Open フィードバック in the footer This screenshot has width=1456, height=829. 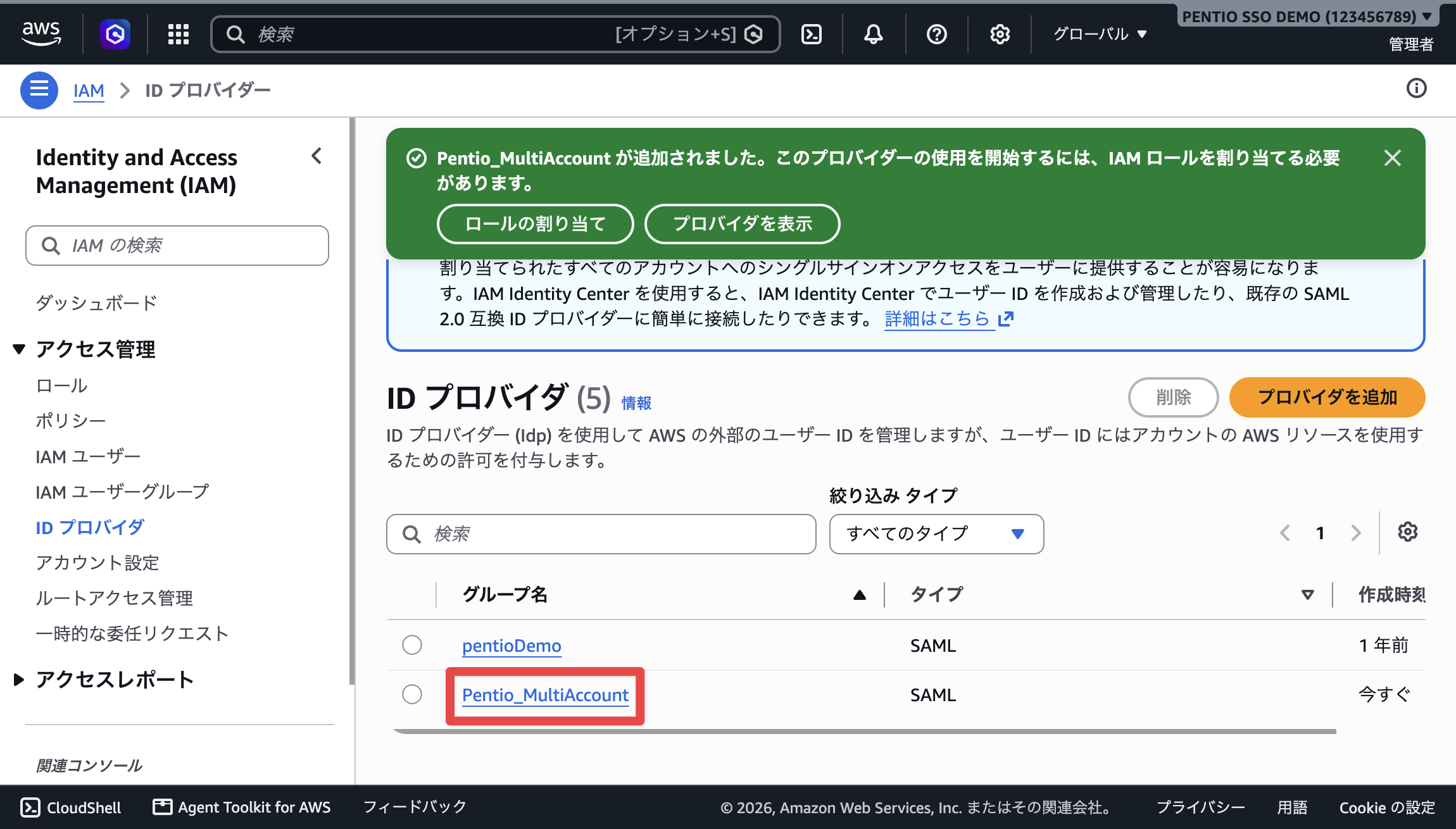(x=415, y=807)
